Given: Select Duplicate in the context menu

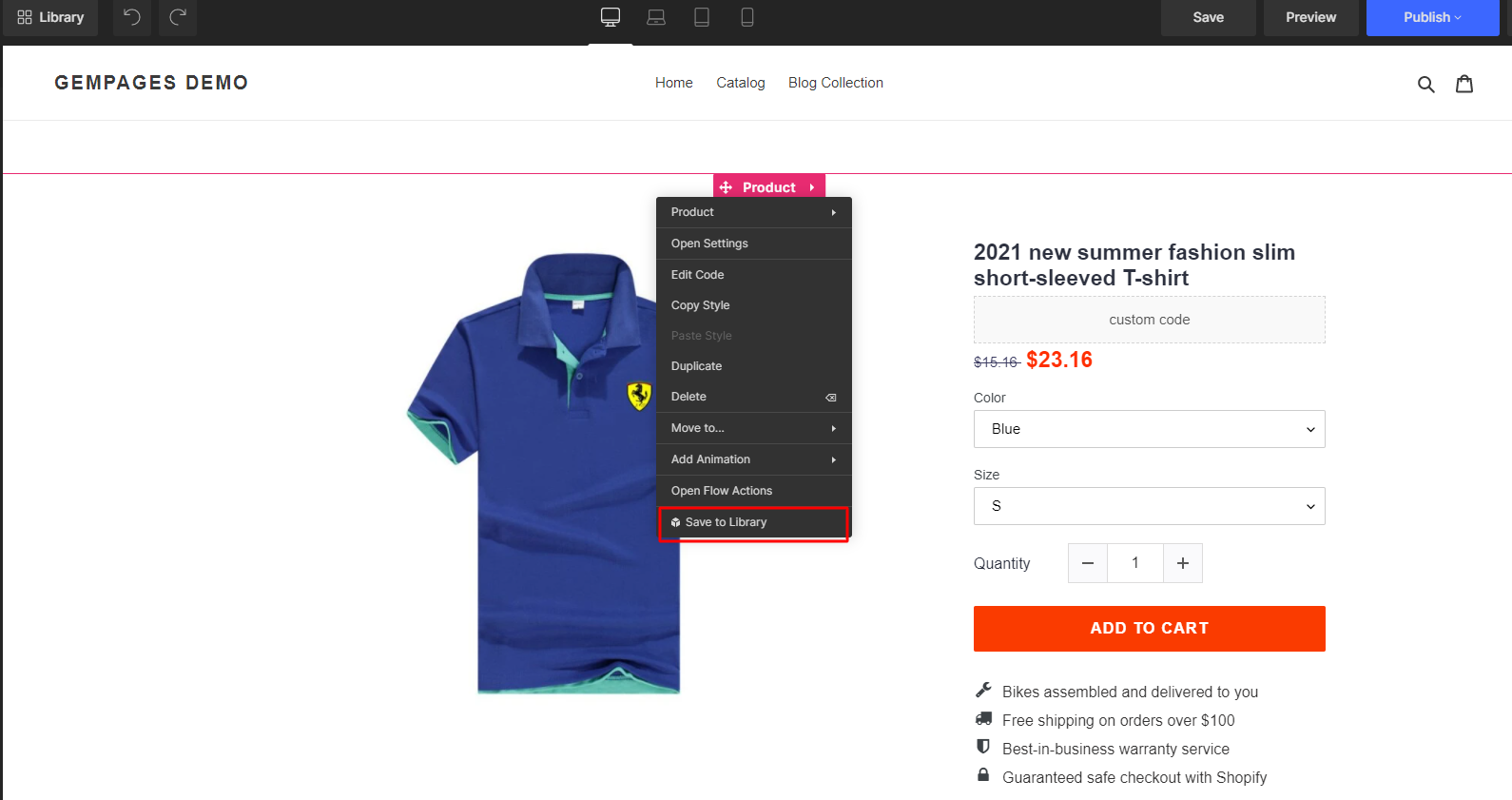Looking at the screenshot, I should point(697,366).
